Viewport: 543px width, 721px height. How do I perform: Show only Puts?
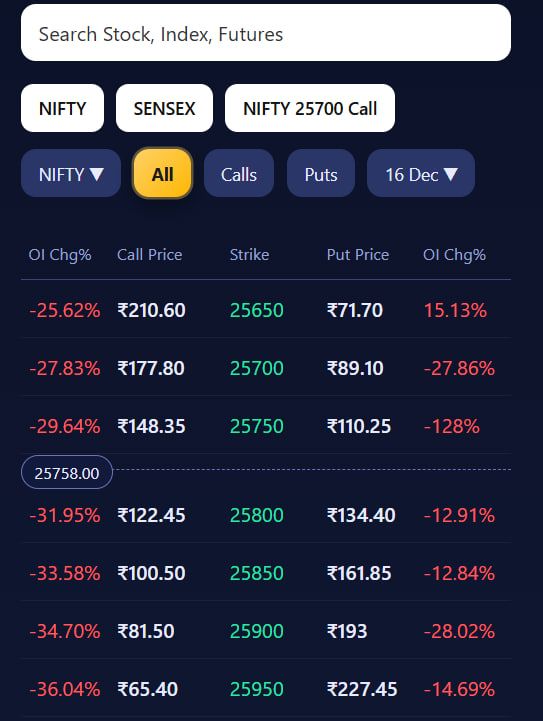point(321,174)
